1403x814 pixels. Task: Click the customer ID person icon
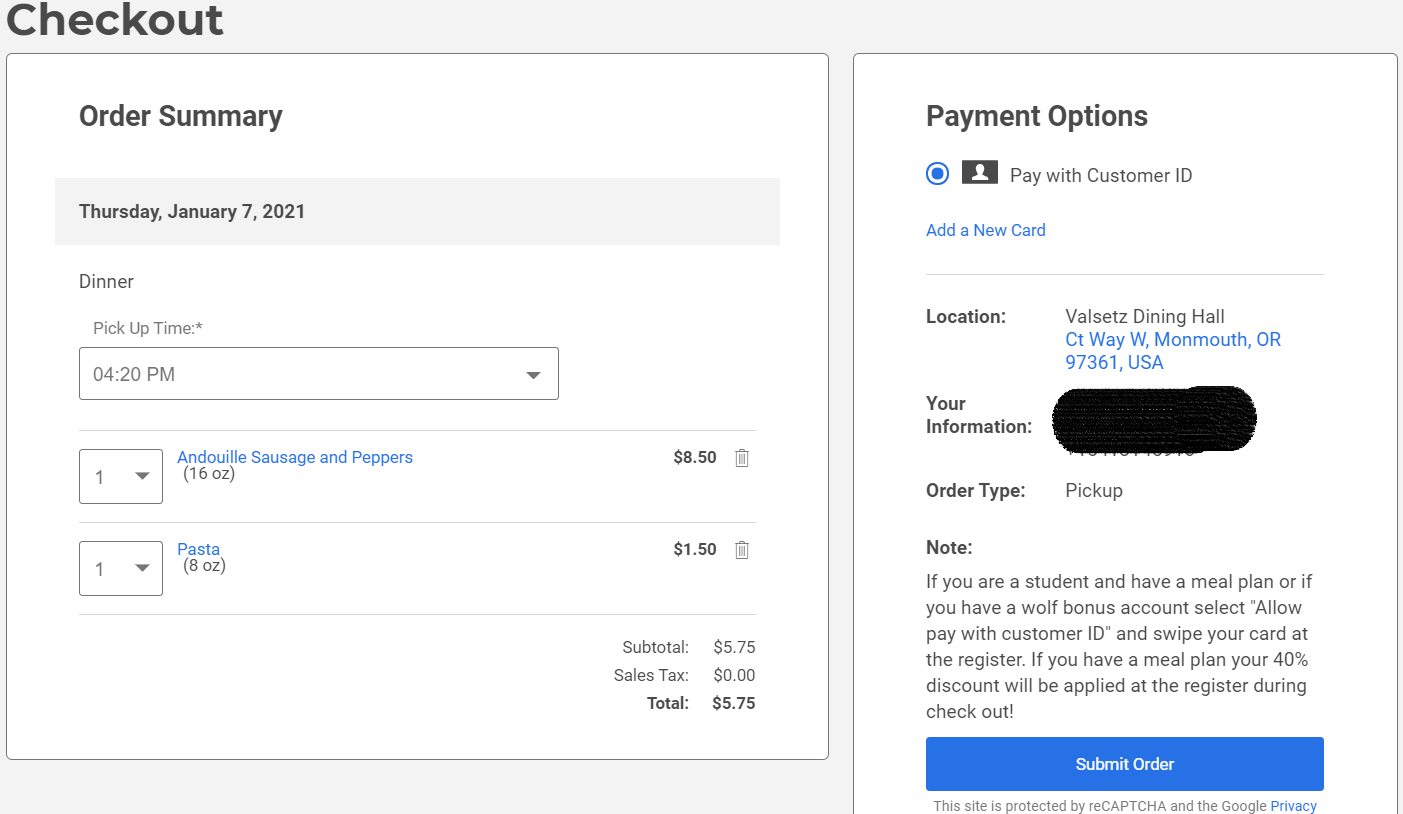coord(980,172)
